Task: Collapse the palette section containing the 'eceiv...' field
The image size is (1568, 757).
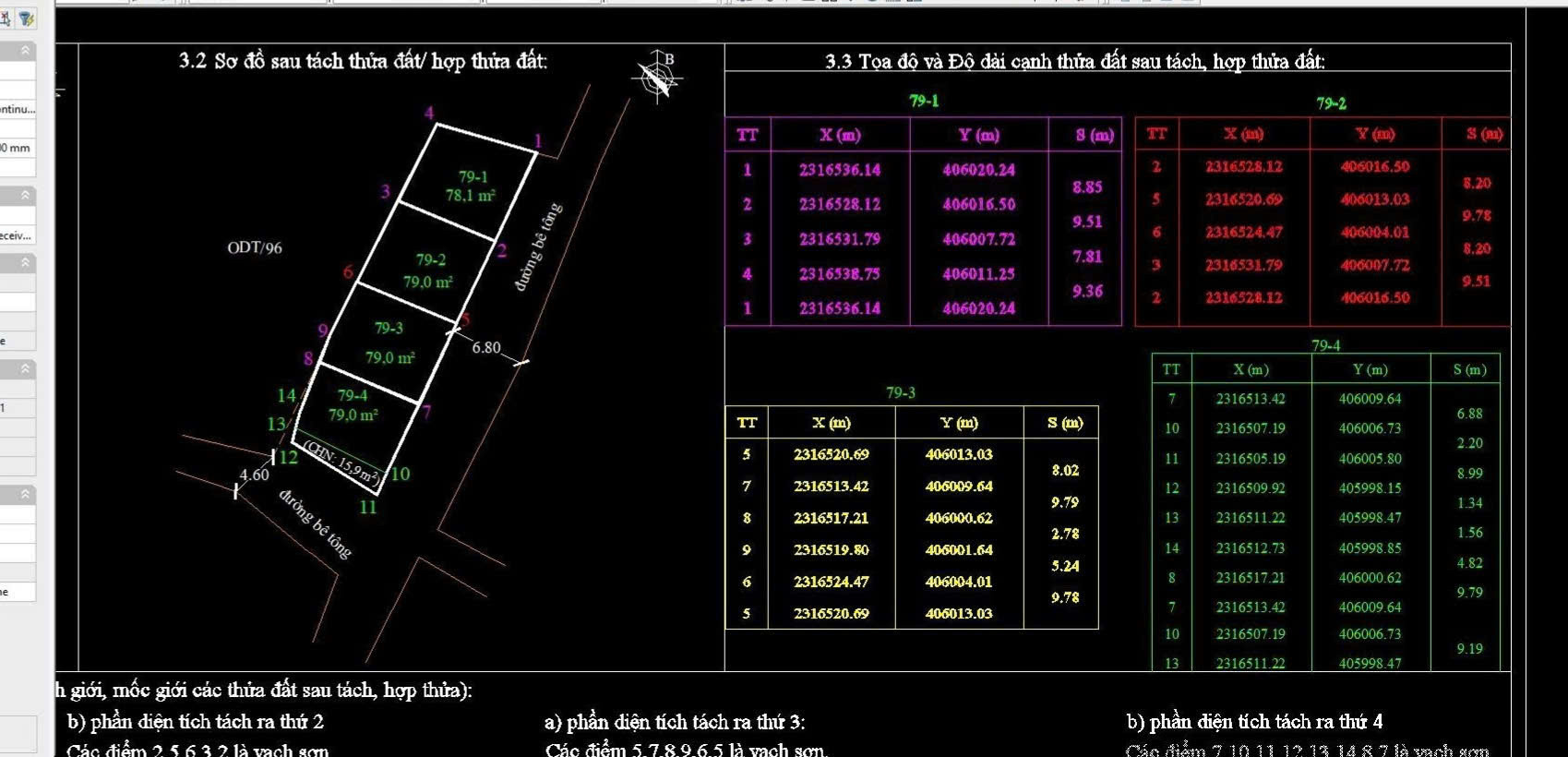Action: click(26, 195)
